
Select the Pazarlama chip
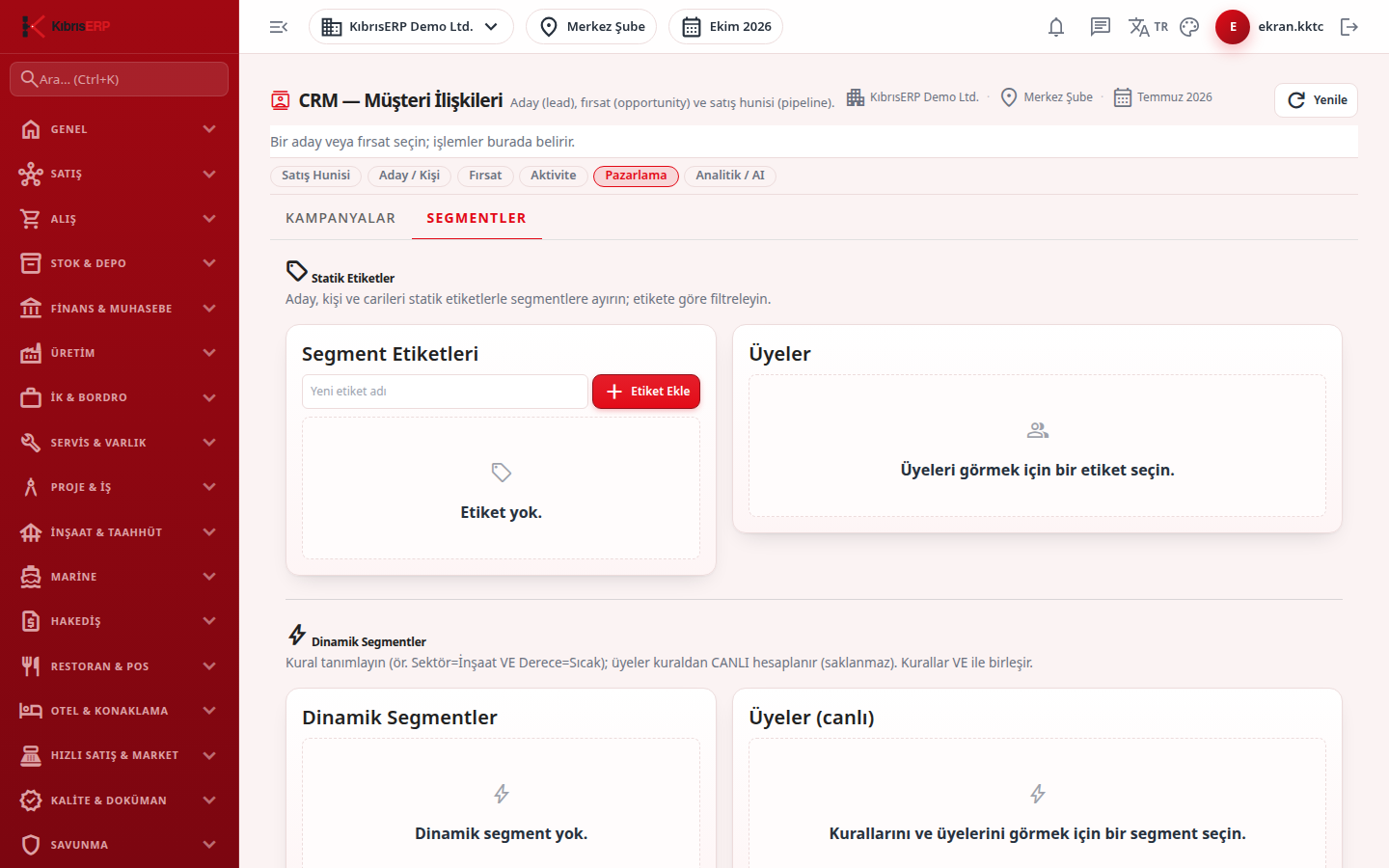point(636,176)
